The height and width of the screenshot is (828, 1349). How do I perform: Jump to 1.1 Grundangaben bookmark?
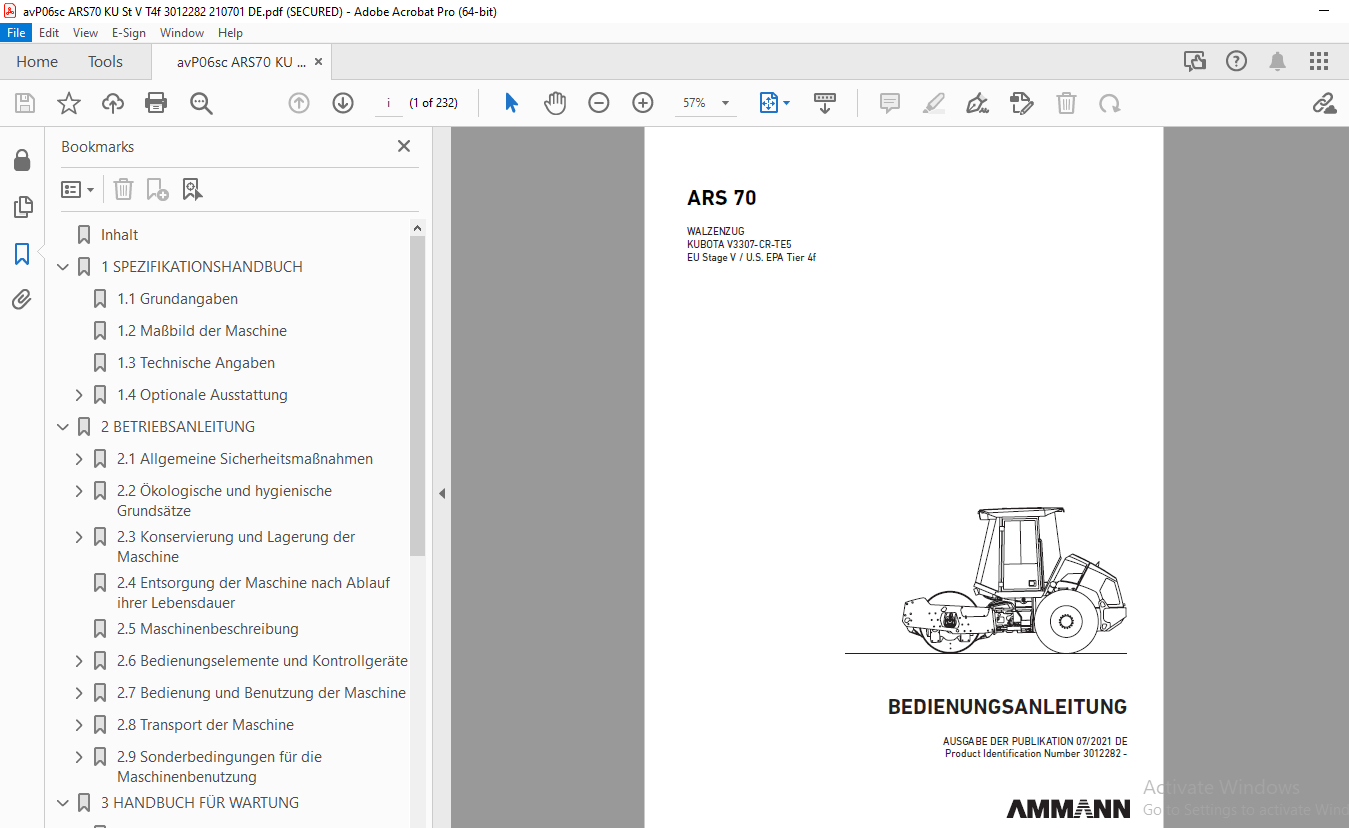click(x=177, y=299)
